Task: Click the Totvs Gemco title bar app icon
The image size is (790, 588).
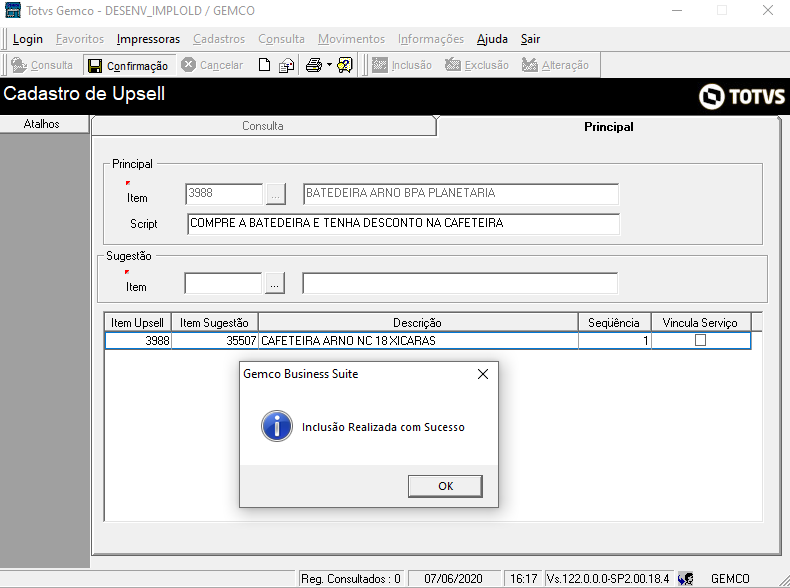Action: pyautogui.click(x=13, y=10)
